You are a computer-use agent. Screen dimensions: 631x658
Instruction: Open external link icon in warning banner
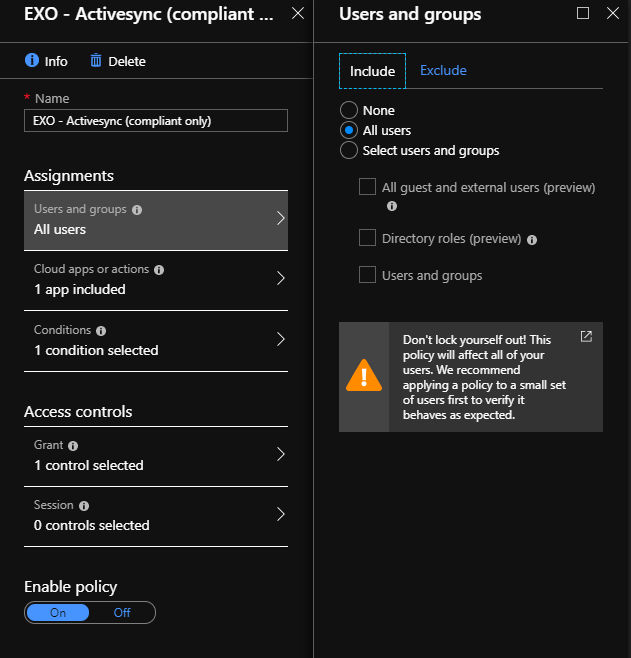[x=586, y=337]
